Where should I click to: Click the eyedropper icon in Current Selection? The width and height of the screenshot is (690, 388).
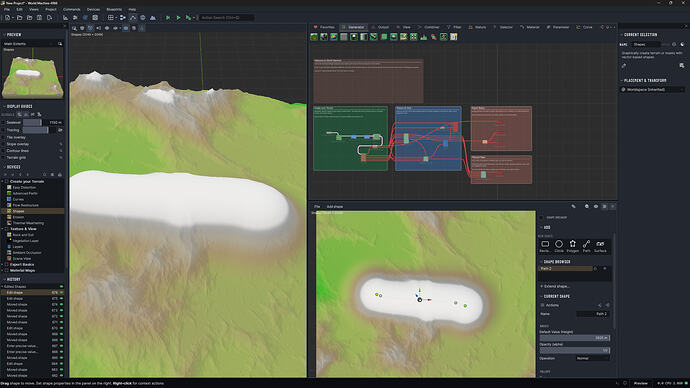pos(624,66)
